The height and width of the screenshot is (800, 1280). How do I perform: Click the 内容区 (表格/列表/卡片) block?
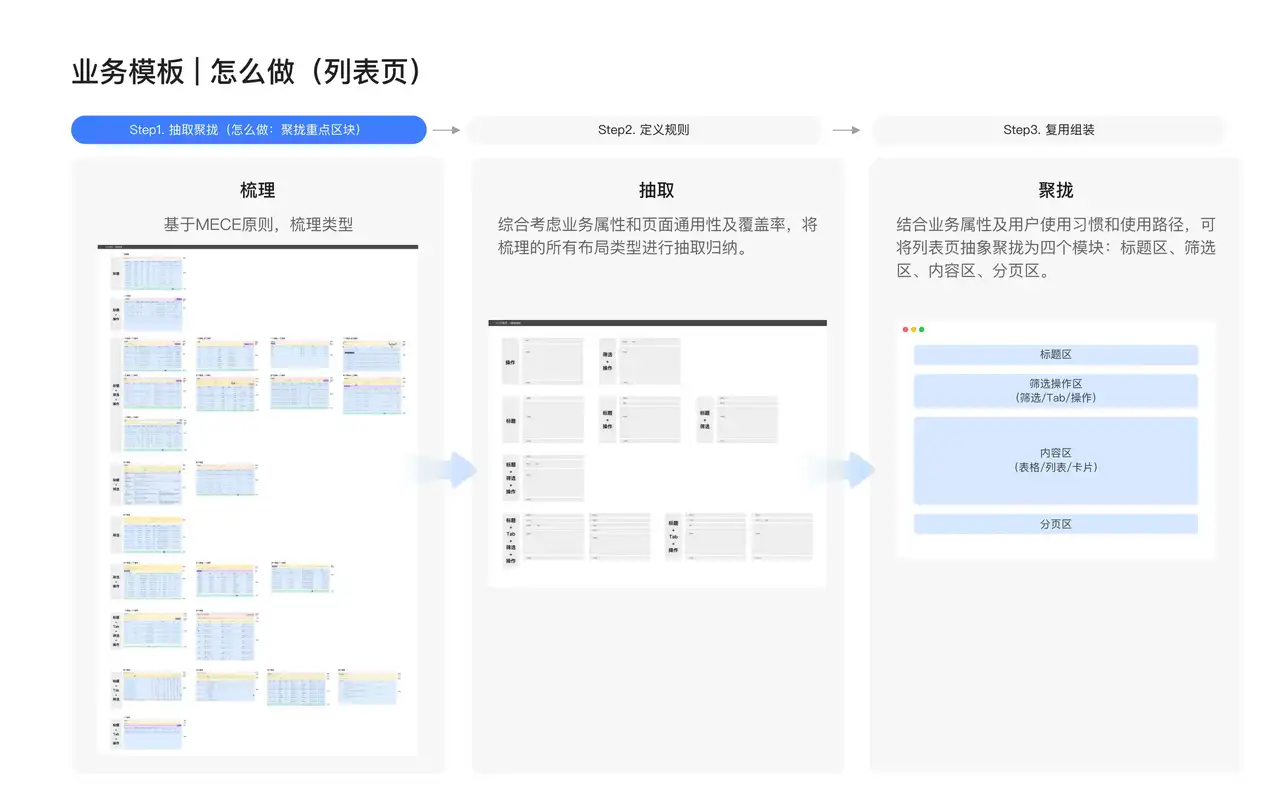tap(1055, 460)
